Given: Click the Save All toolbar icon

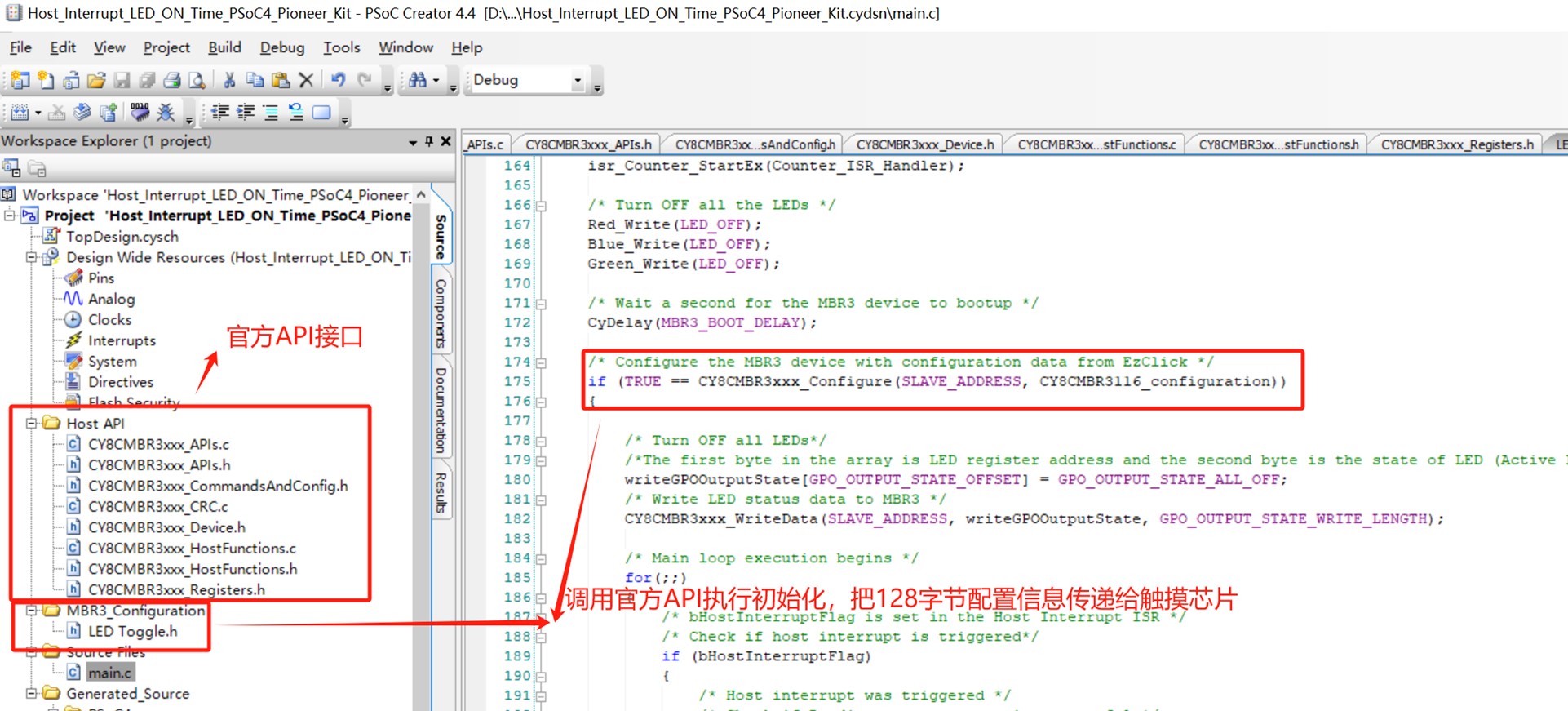Looking at the screenshot, I should [147, 80].
